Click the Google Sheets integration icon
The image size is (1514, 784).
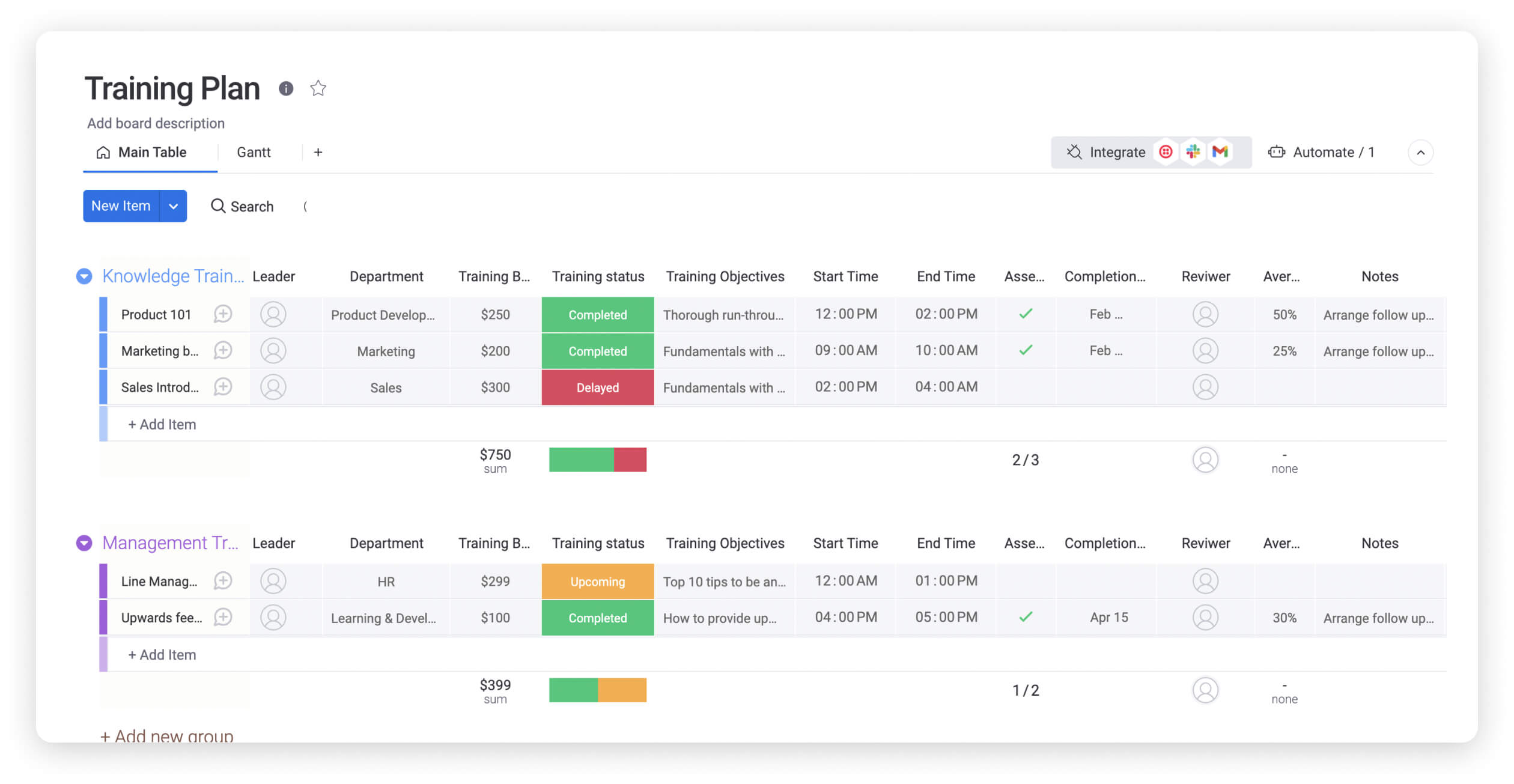pos(1220,152)
